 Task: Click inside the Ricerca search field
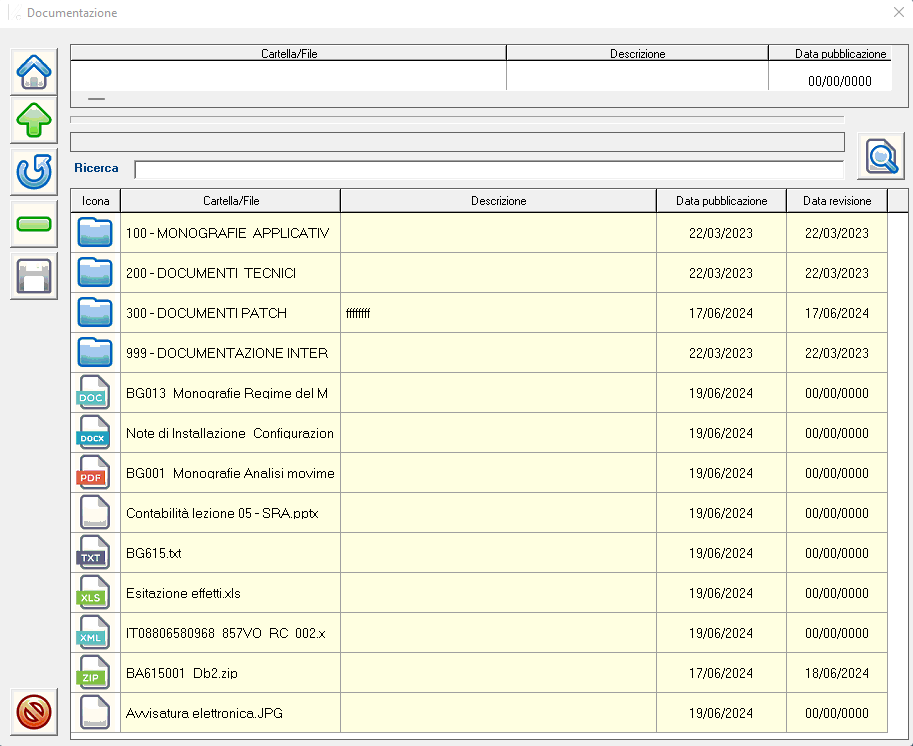(x=488, y=169)
